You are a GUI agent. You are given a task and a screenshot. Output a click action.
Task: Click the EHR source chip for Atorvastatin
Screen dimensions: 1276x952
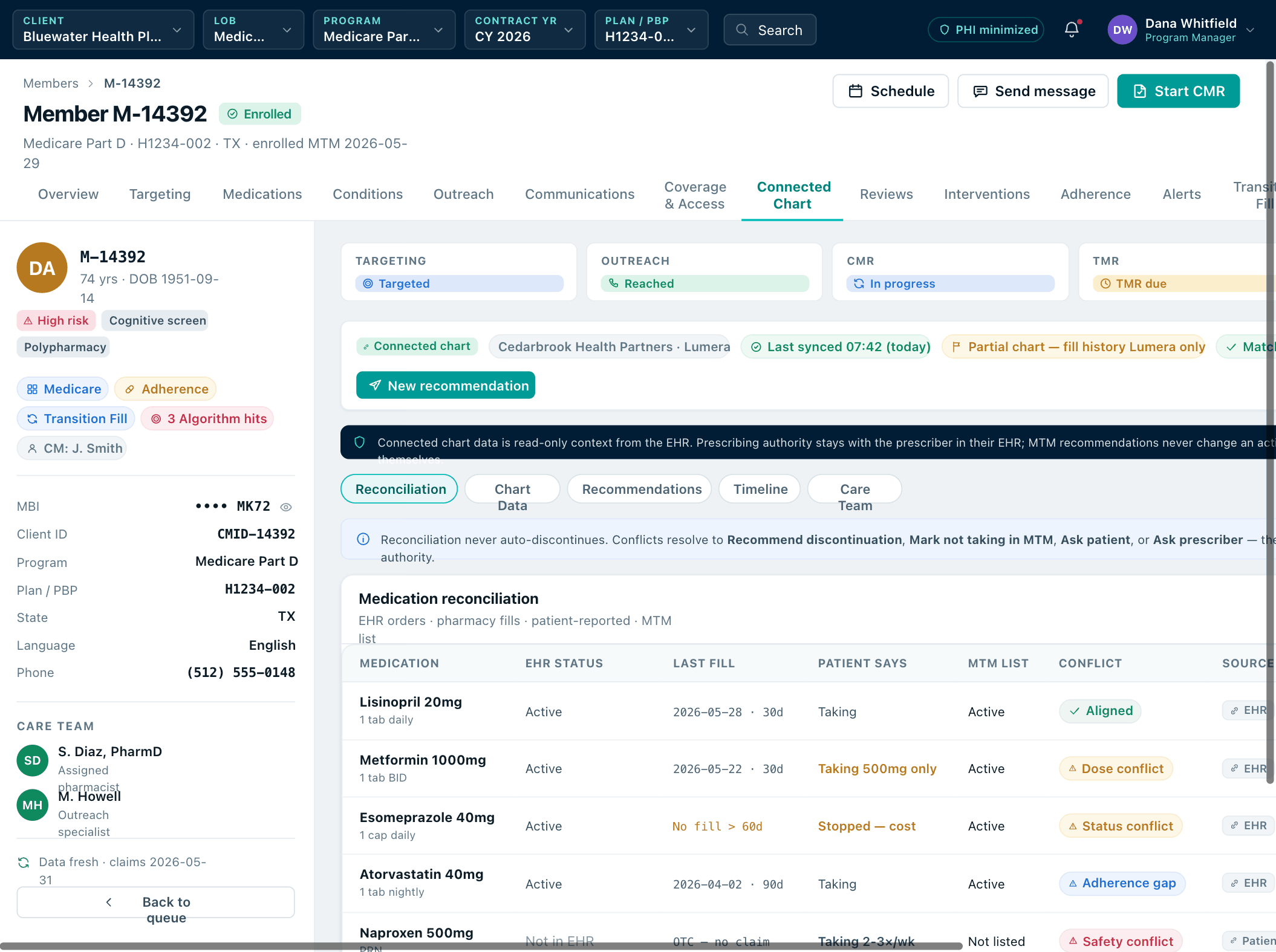pyautogui.click(x=1248, y=883)
